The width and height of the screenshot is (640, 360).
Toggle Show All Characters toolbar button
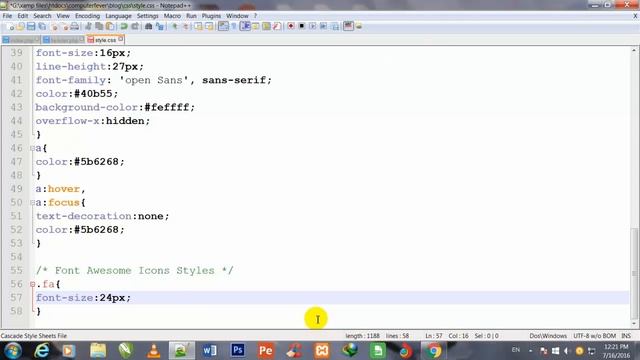[x=234, y=27]
